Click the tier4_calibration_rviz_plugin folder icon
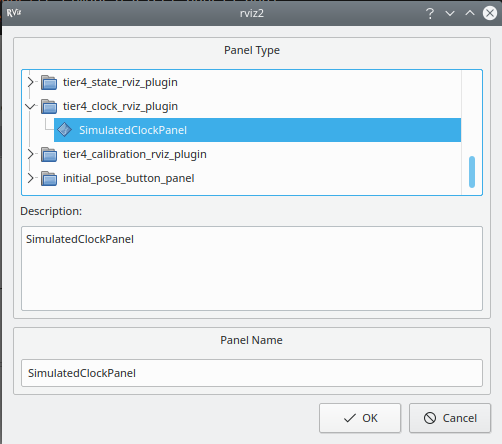Screen dimensions: 502x444 coord(49,154)
